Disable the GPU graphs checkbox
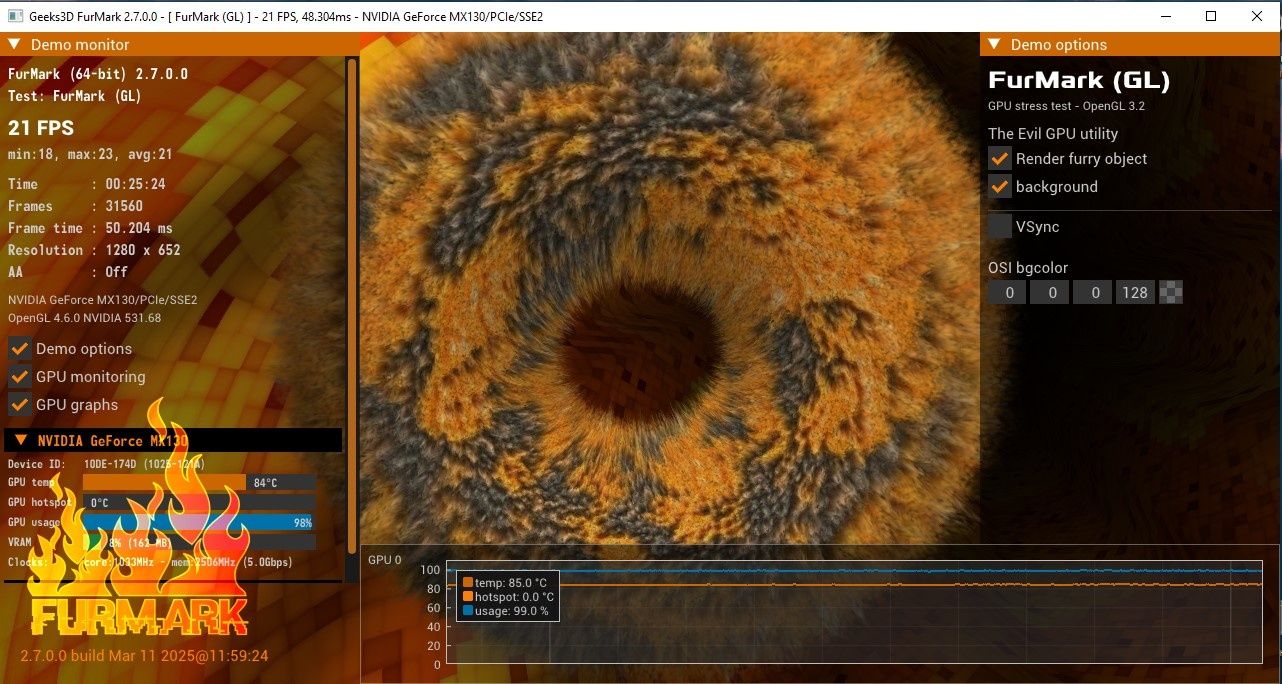The image size is (1282, 684). click(19, 404)
